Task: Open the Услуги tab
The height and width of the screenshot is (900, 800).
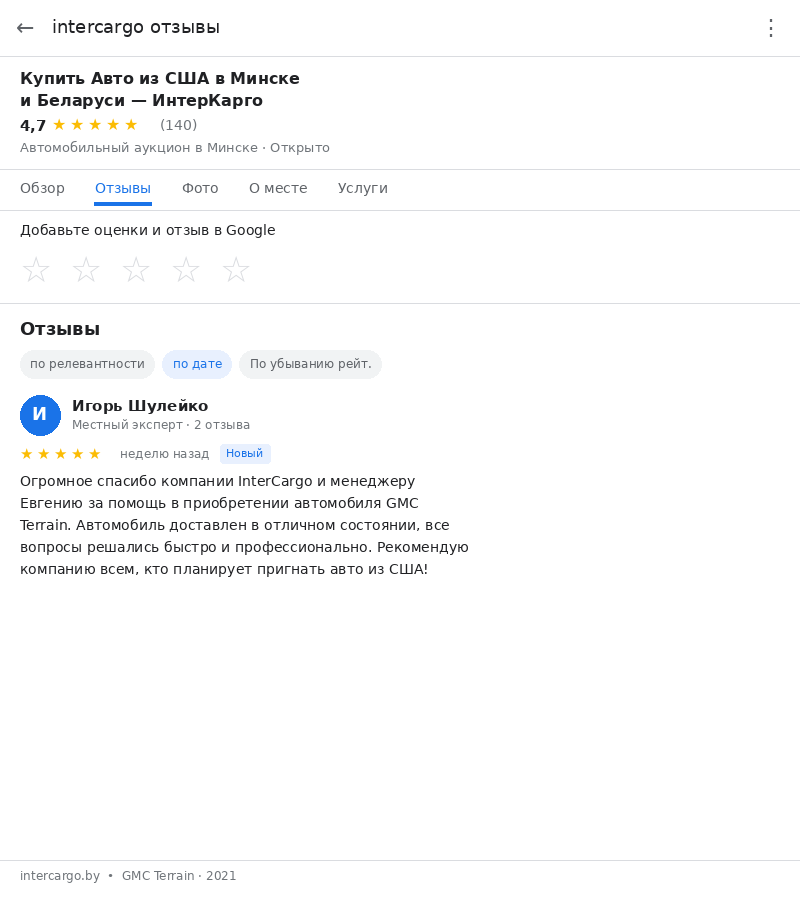Action: click(x=362, y=188)
